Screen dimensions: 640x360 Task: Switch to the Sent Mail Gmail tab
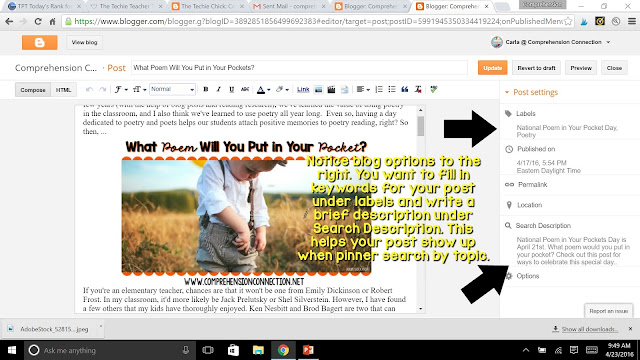(x=288, y=7)
